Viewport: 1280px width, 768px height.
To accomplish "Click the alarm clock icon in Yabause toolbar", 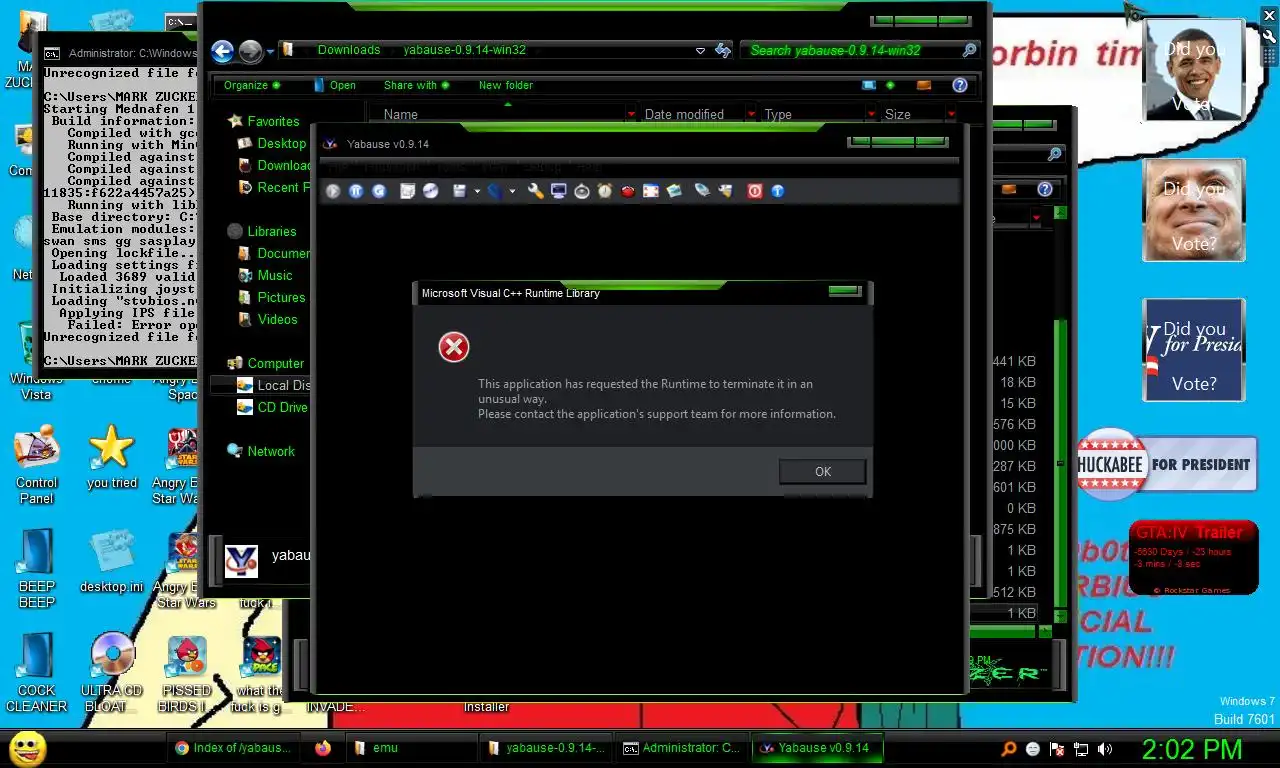I will click(605, 191).
